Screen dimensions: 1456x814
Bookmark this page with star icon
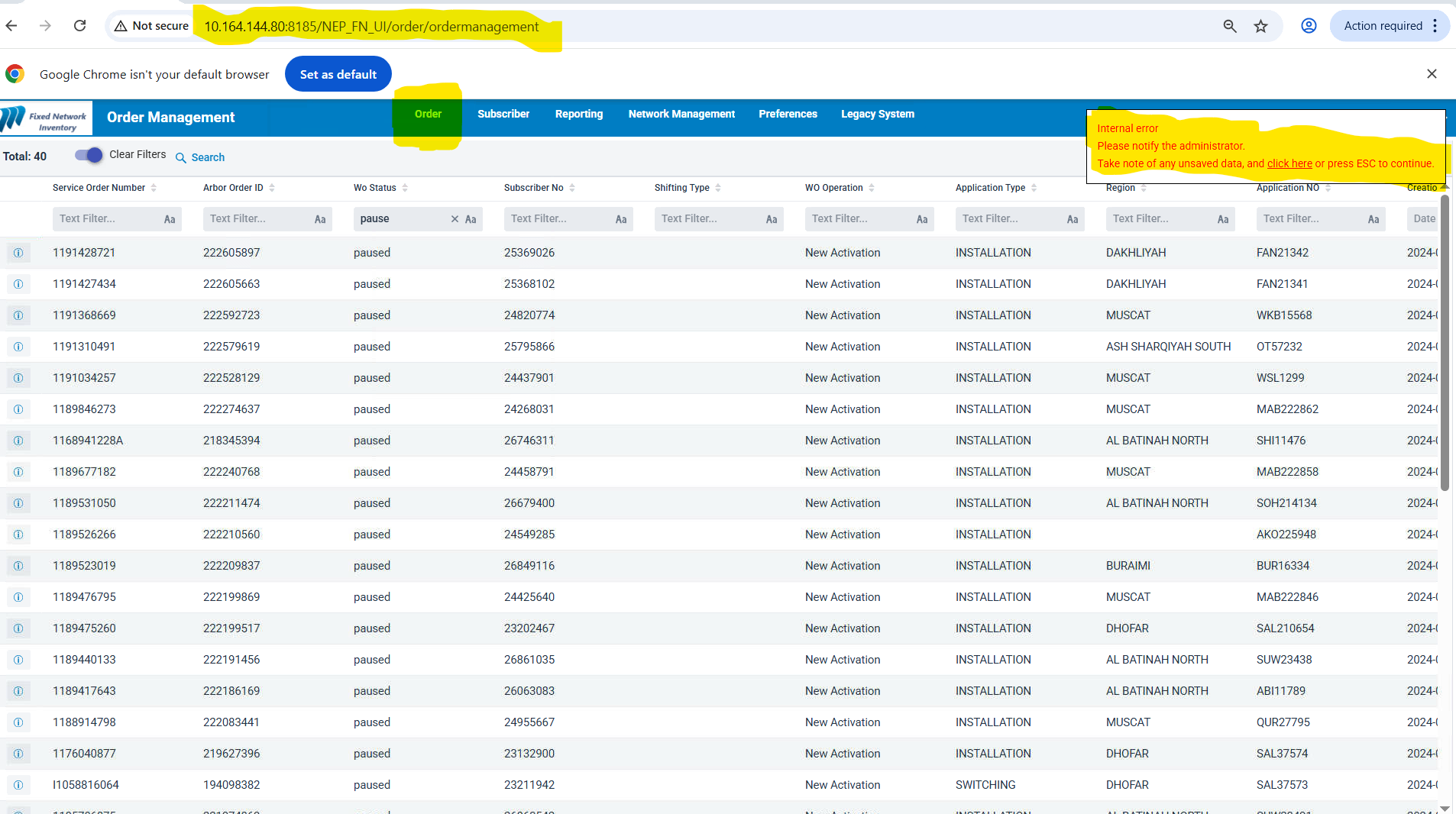click(x=1260, y=26)
